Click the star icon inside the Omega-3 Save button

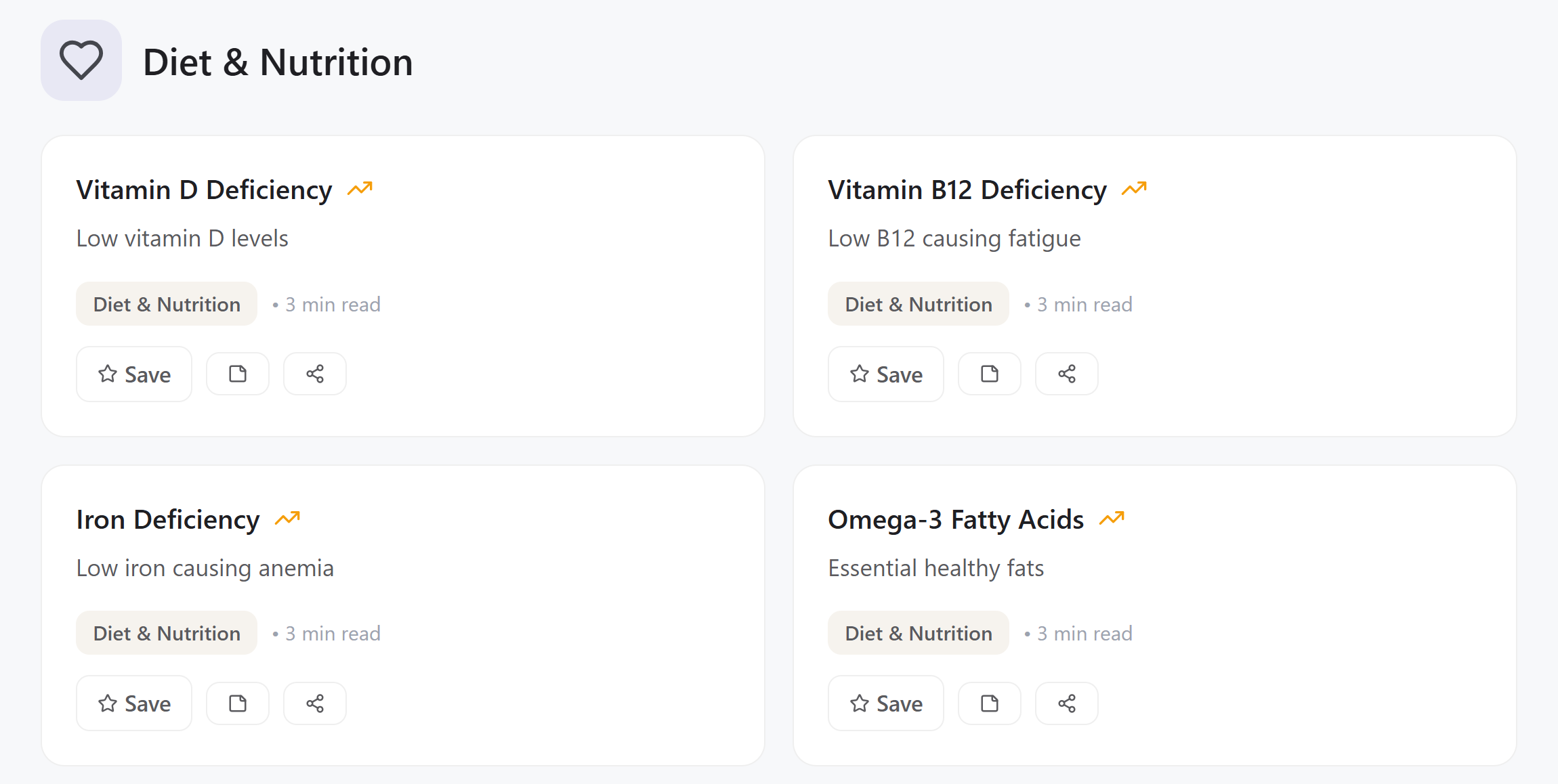859,703
